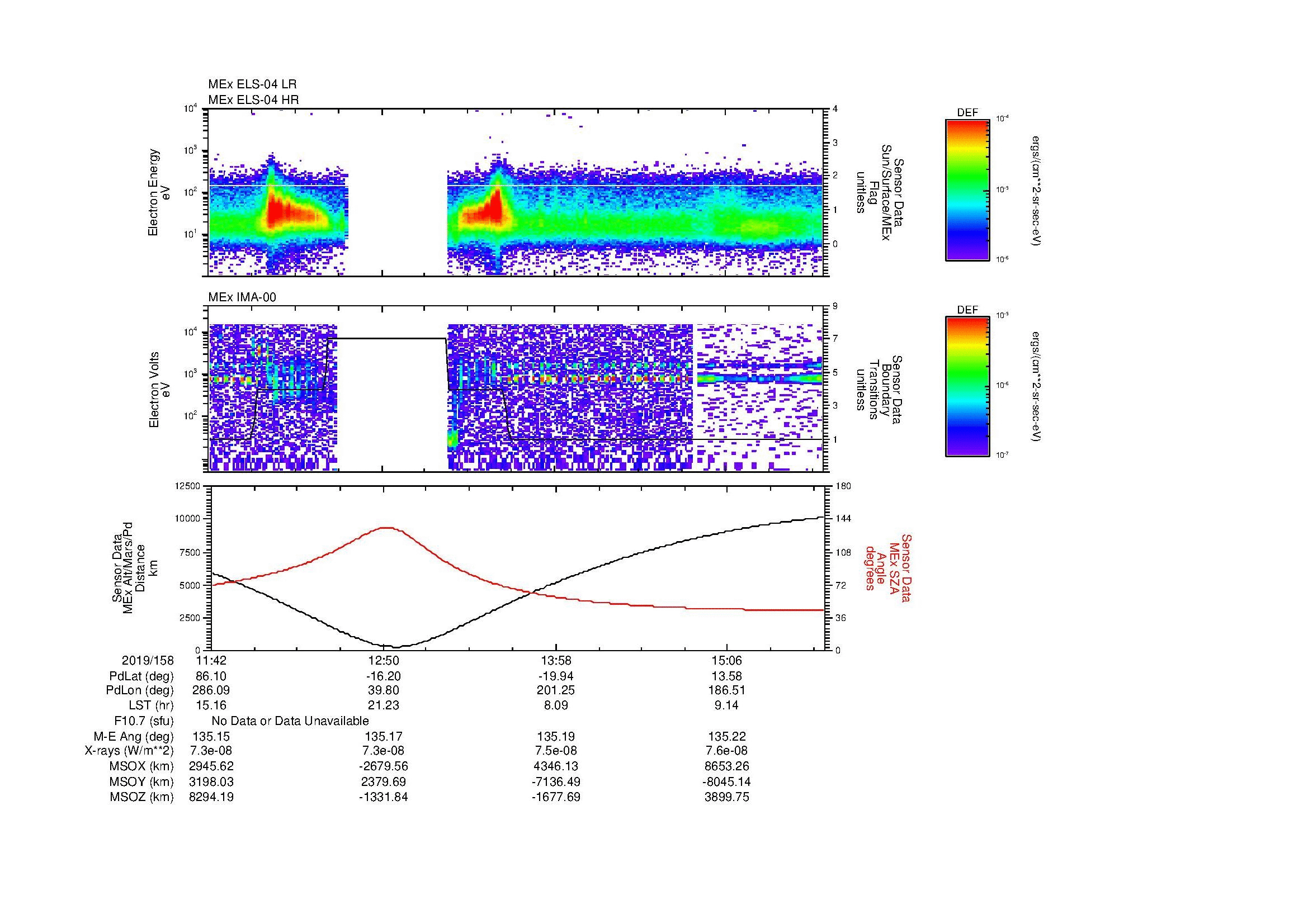
Task: Click MSOZ value 8294.19
Action: (211, 797)
